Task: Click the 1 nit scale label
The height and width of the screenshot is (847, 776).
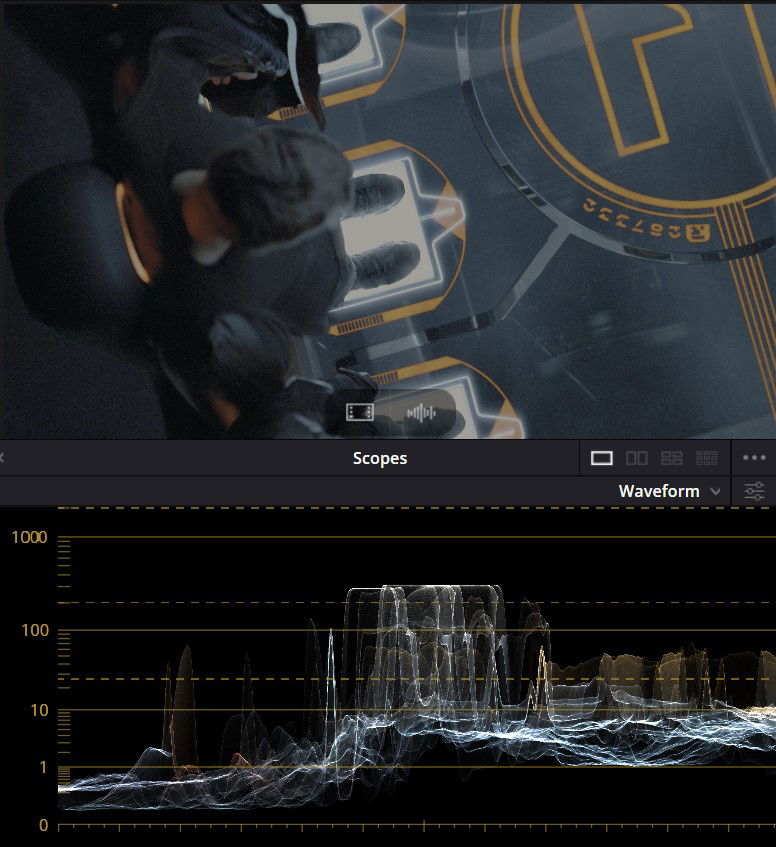Action: click(43, 767)
